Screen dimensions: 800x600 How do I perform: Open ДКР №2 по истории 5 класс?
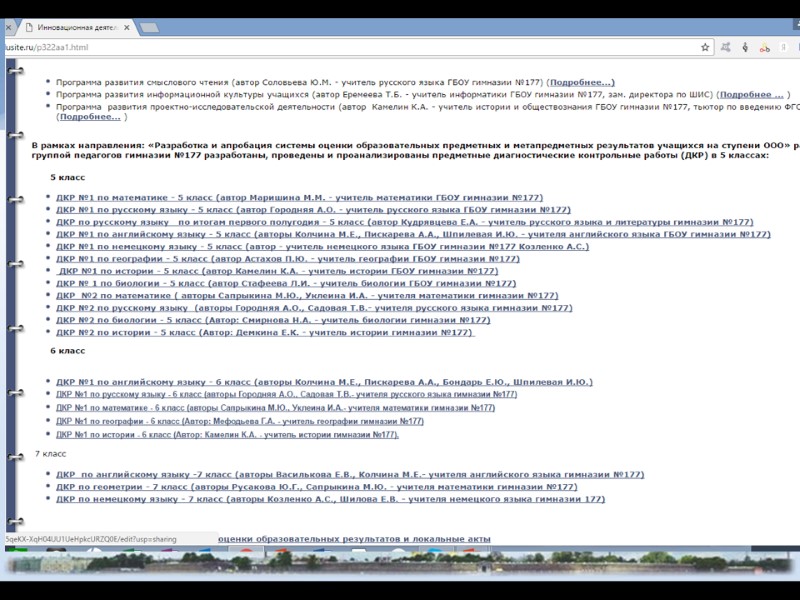tap(265, 332)
